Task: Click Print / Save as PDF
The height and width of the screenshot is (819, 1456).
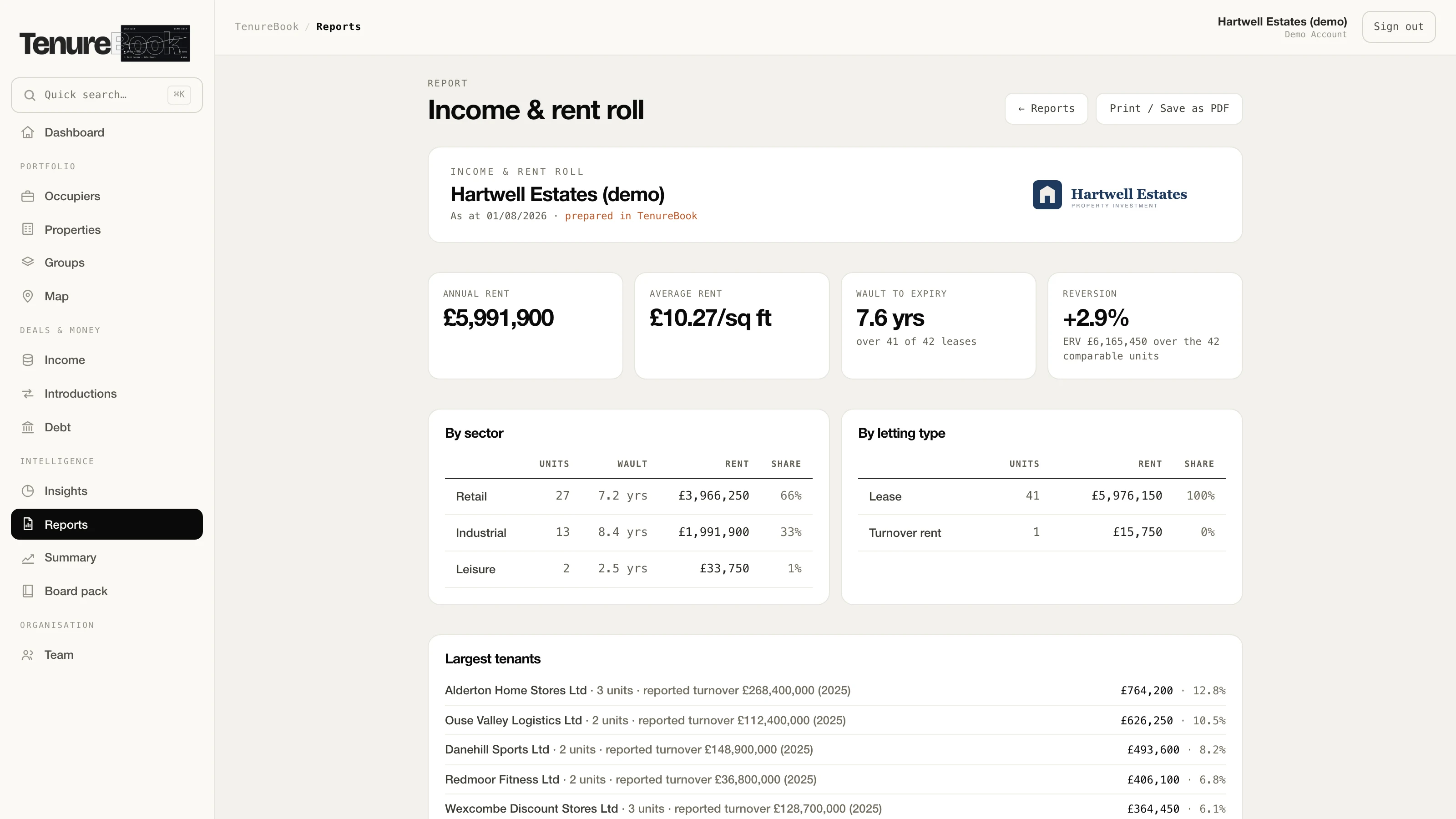Action: point(1169,109)
